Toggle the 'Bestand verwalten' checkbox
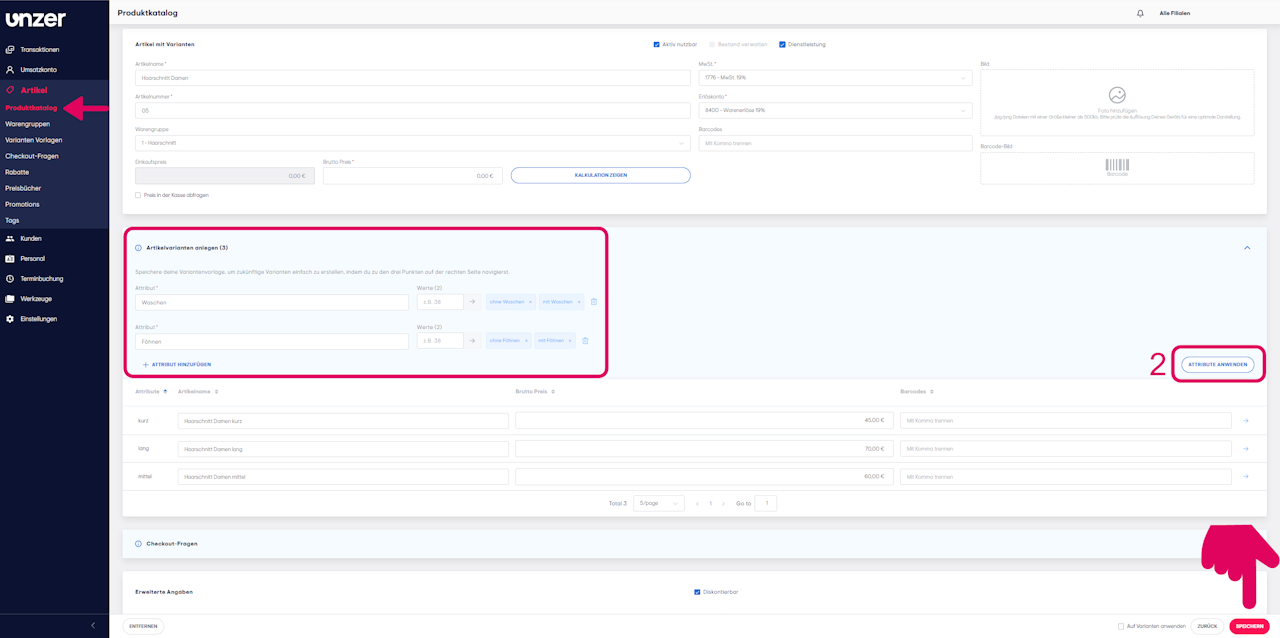The height and width of the screenshot is (638, 1280). (712, 44)
